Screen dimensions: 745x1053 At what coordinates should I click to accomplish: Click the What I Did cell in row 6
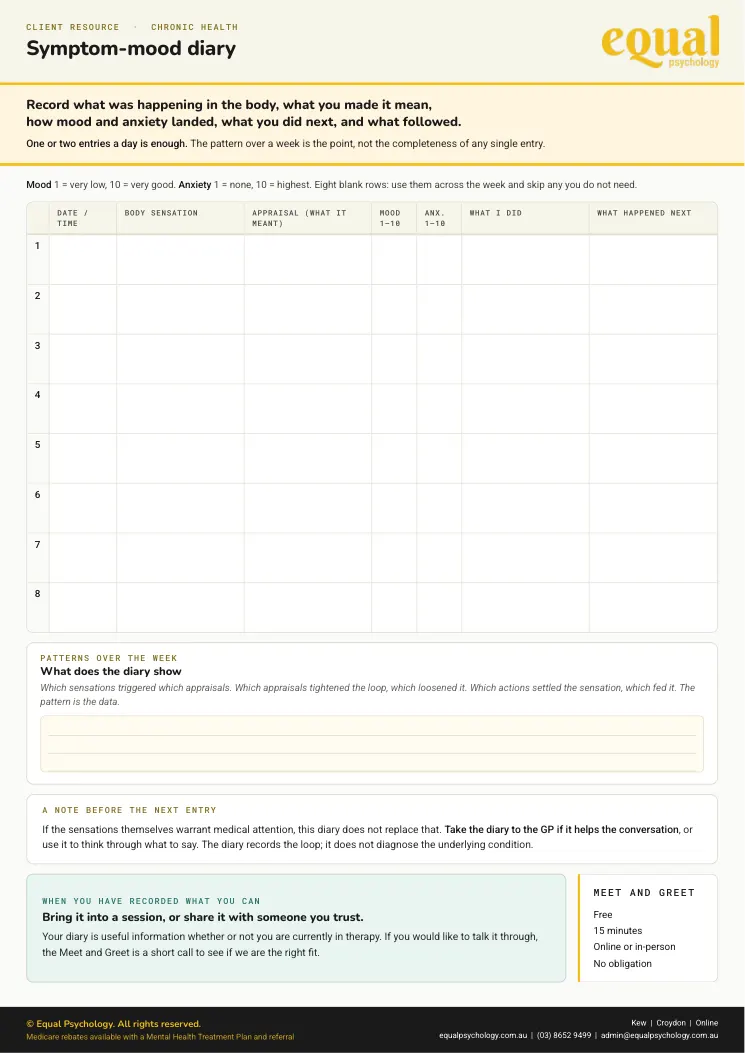pyautogui.click(x=525, y=508)
